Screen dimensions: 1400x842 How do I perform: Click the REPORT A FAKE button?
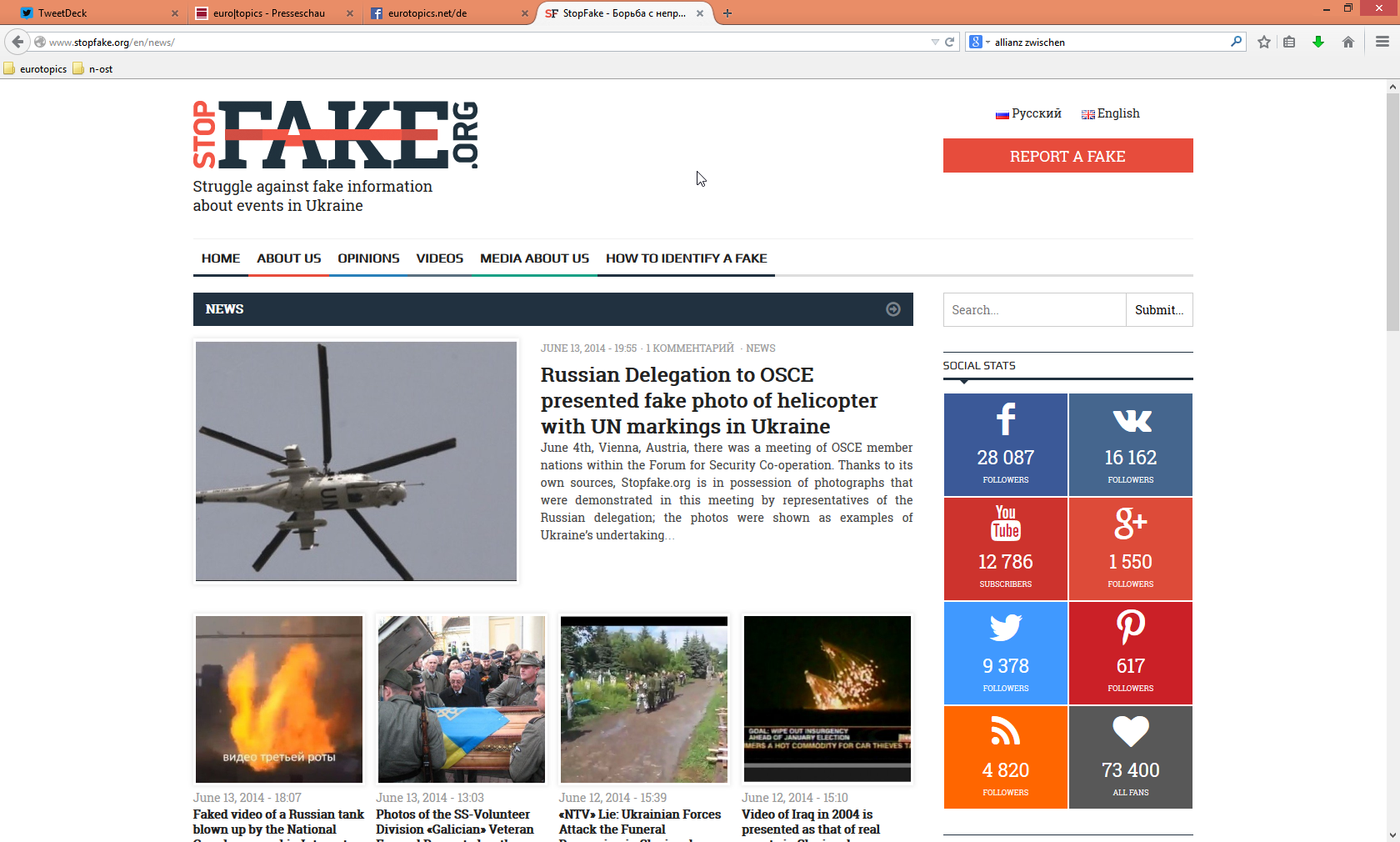pyautogui.click(x=1067, y=156)
